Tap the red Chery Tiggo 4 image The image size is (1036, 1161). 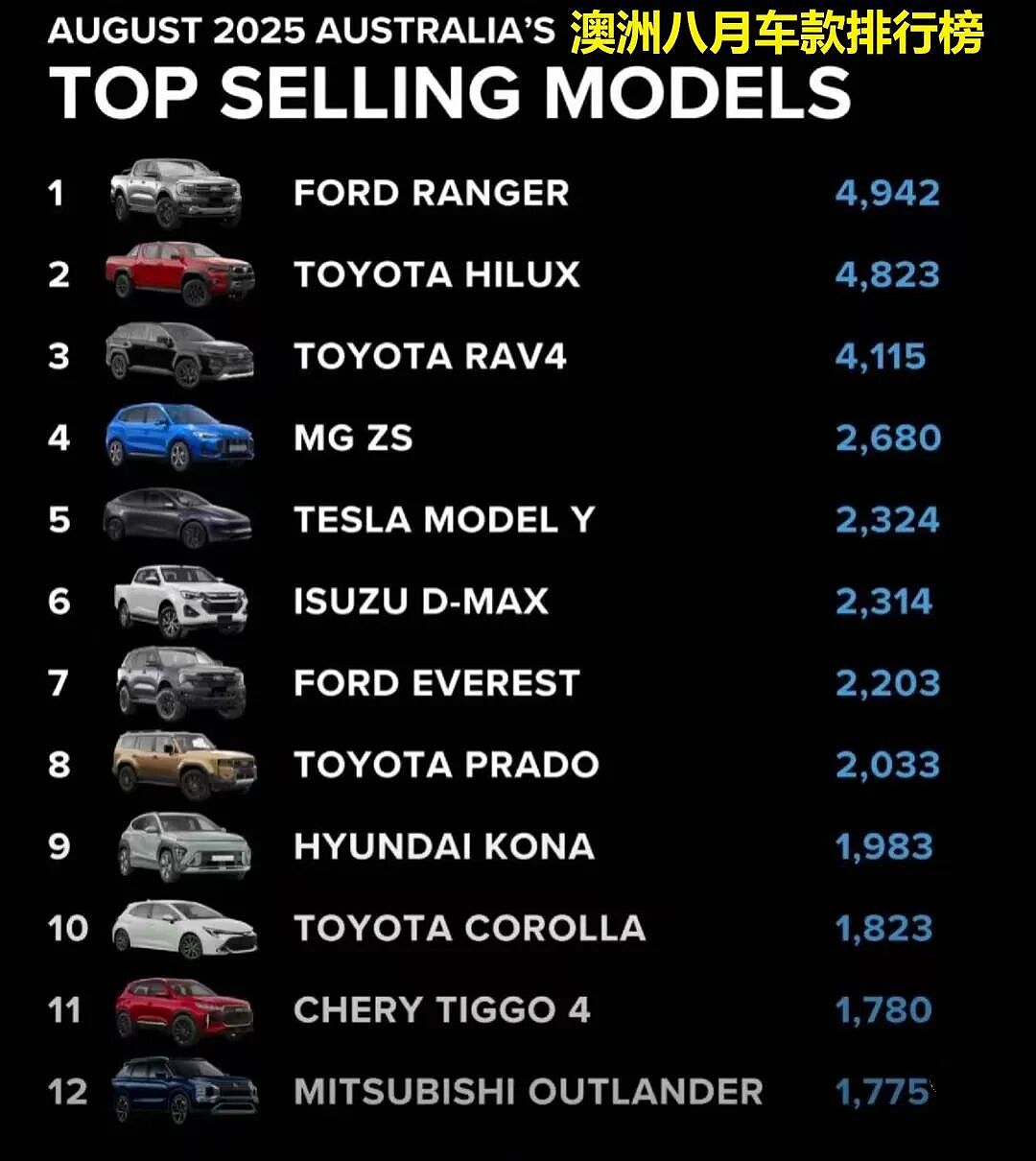(184, 1010)
